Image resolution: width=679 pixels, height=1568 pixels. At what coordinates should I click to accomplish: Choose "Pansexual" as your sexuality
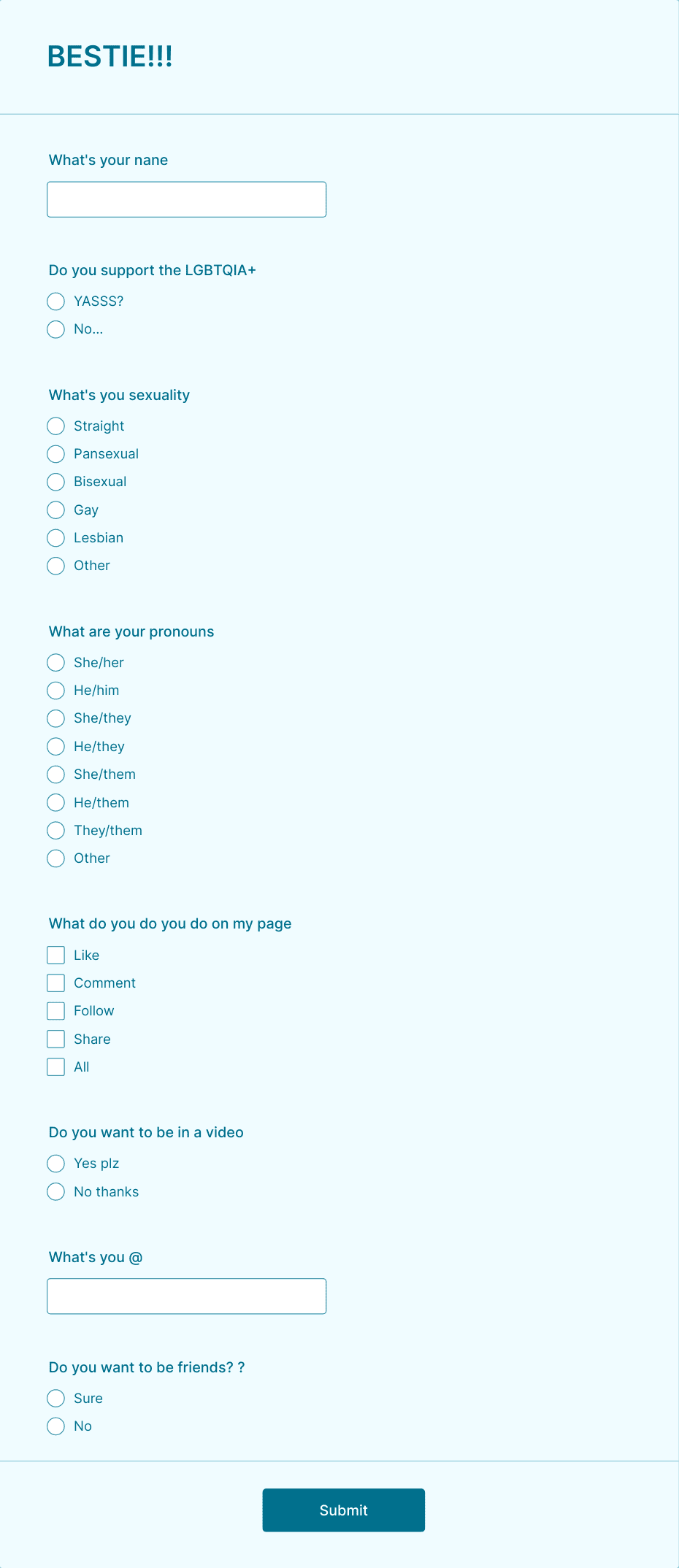pyautogui.click(x=55, y=453)
